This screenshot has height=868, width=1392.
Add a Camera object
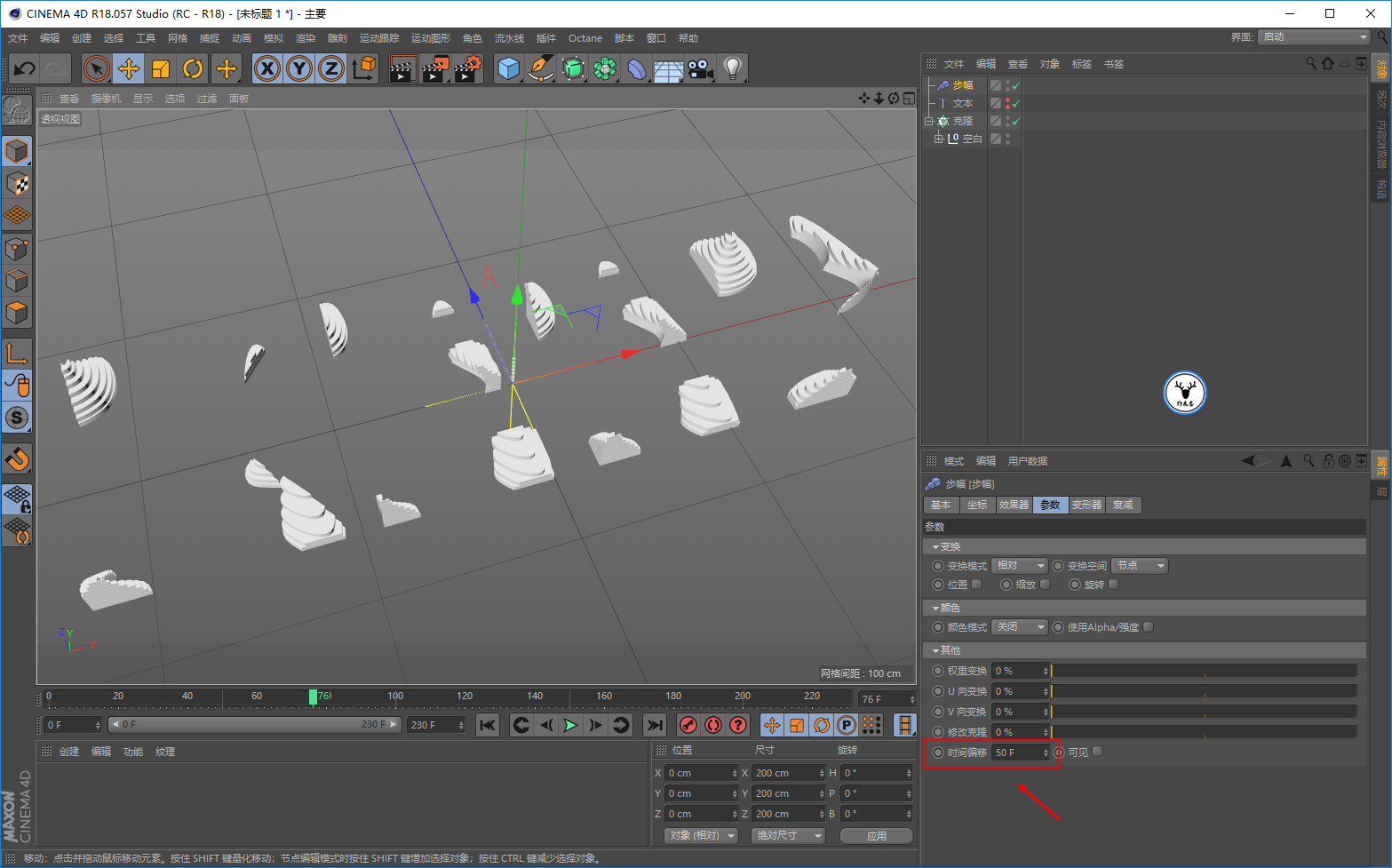[700, 68]
